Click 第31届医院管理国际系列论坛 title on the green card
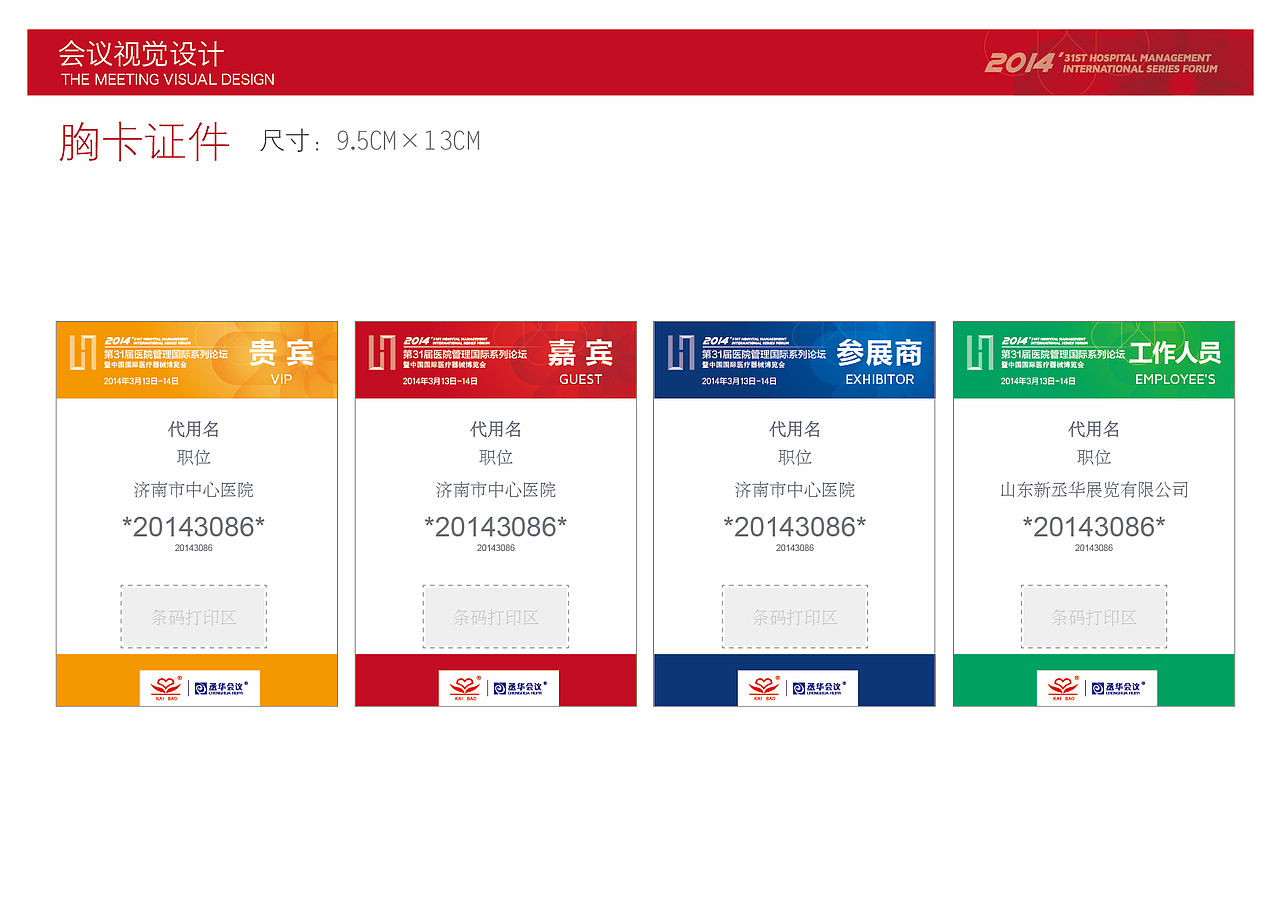 tap(1063, 354)
